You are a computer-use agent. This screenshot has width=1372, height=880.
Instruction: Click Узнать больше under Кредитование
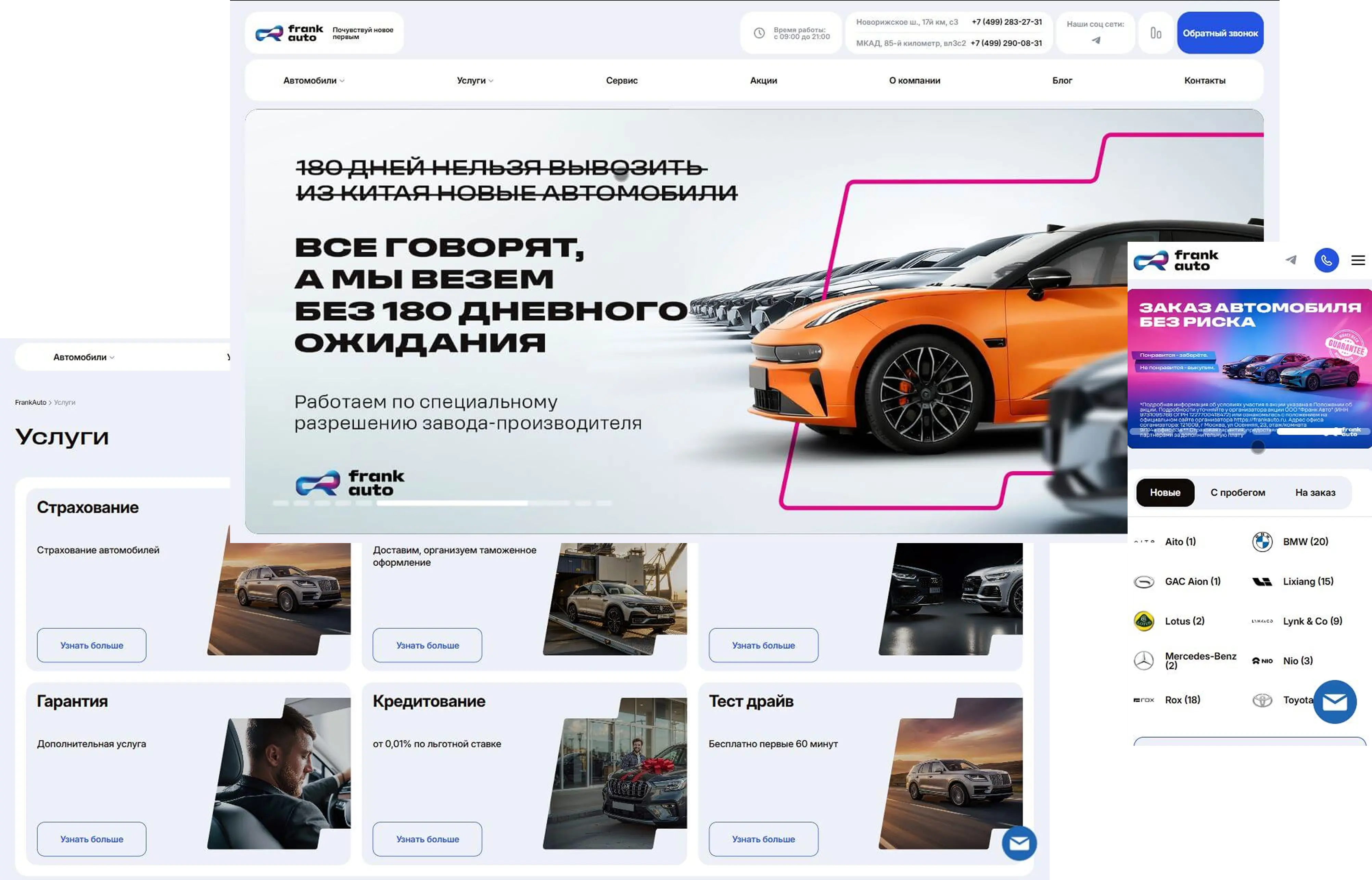427,839
